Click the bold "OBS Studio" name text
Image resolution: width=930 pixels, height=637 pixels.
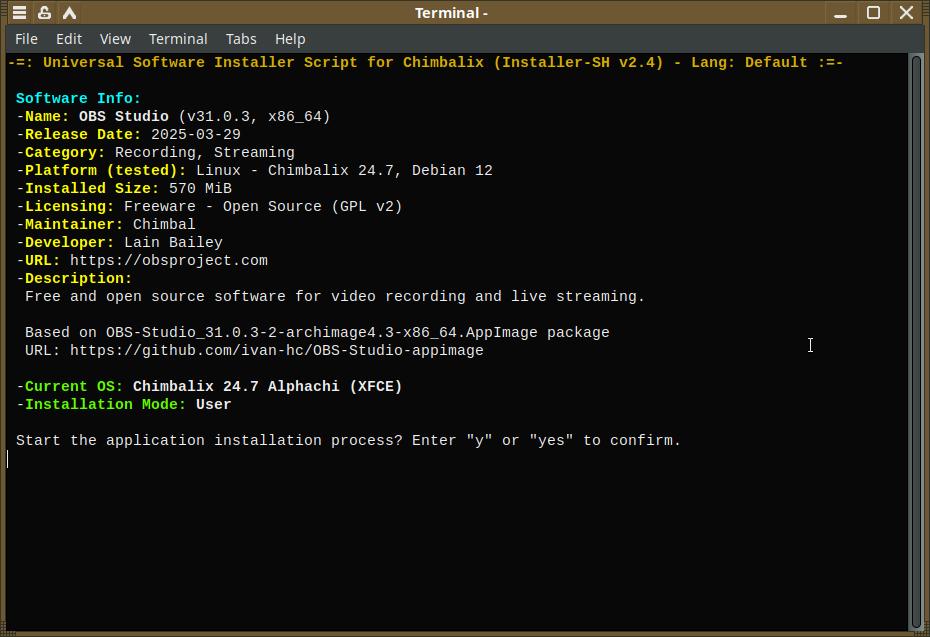pyautogui.click(x=124, y=117)
